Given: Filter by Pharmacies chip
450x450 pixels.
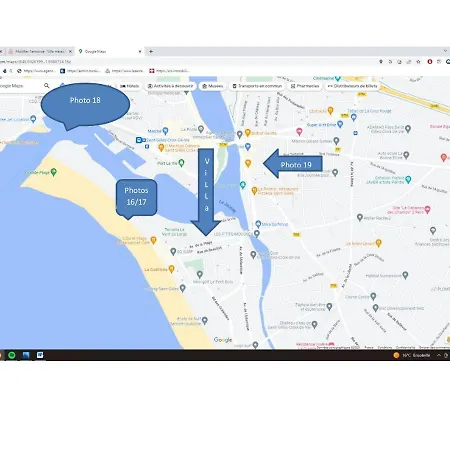Looking at the screenshot, I should tap(305, 86).
